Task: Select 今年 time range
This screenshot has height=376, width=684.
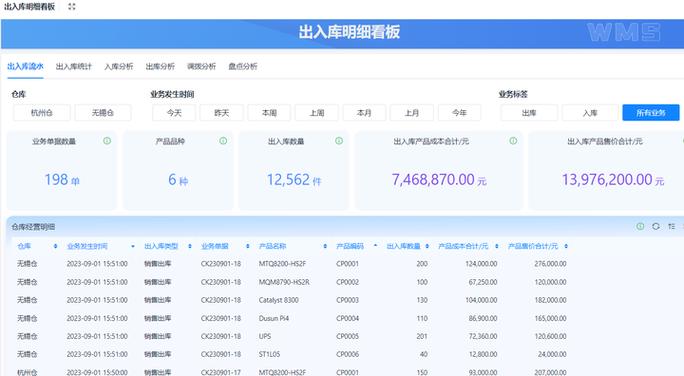Action: coord(459,113)
